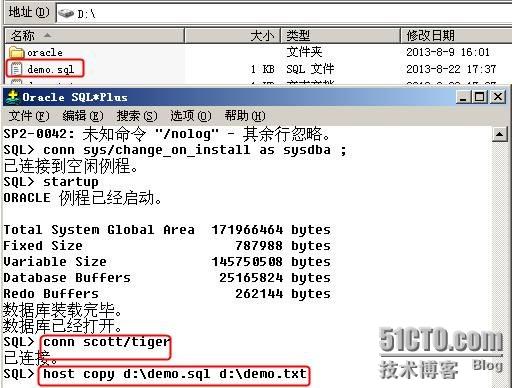The image size is (512, 388).
Task: Click the '数据库装载完毕' line
Action: click(x=63, y=310)
